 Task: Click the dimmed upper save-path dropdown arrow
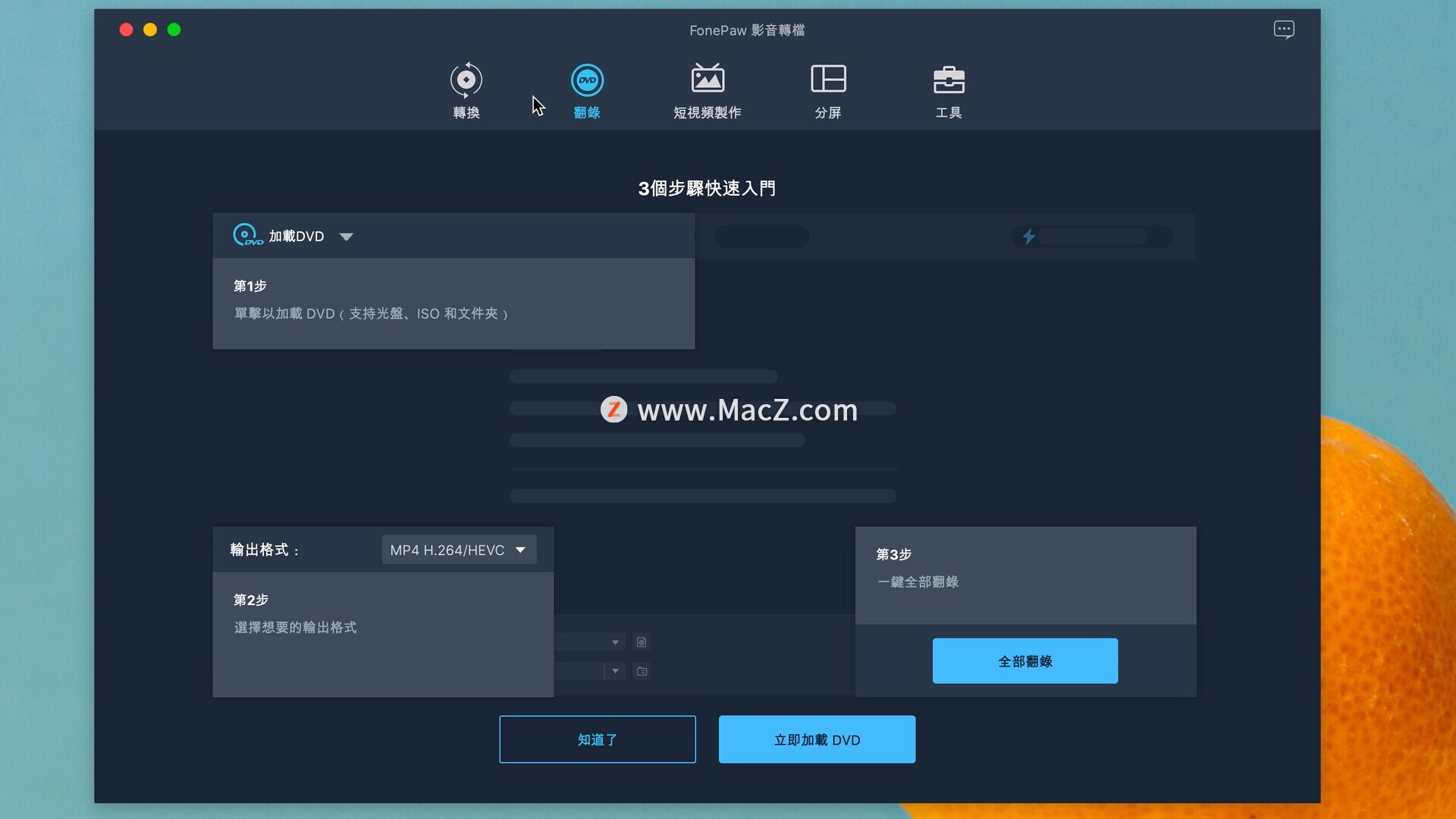[x=615, y=642]
